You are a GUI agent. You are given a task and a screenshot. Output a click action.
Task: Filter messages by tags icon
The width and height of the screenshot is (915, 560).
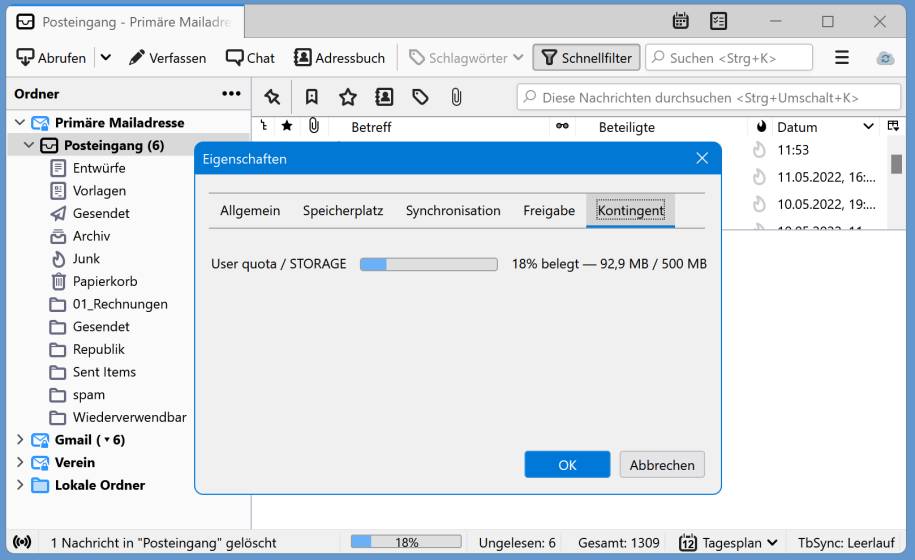421,97
